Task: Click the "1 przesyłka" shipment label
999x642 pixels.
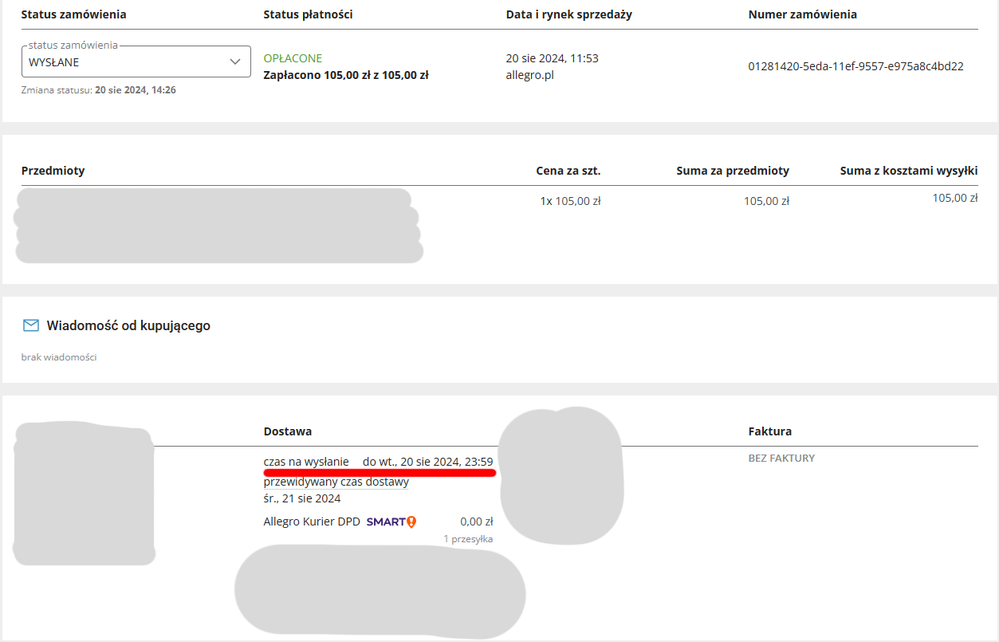Action: pyautogui.click(x=468, y=539)
